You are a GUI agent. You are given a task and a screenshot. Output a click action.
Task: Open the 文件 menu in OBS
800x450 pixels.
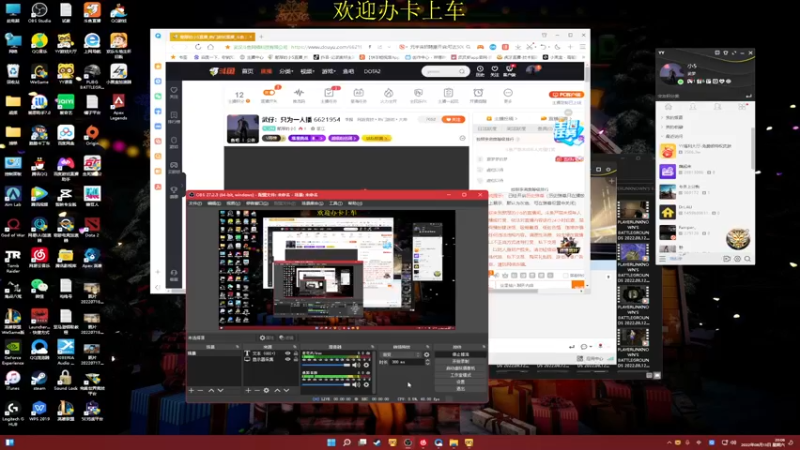[x=195, y=203]
